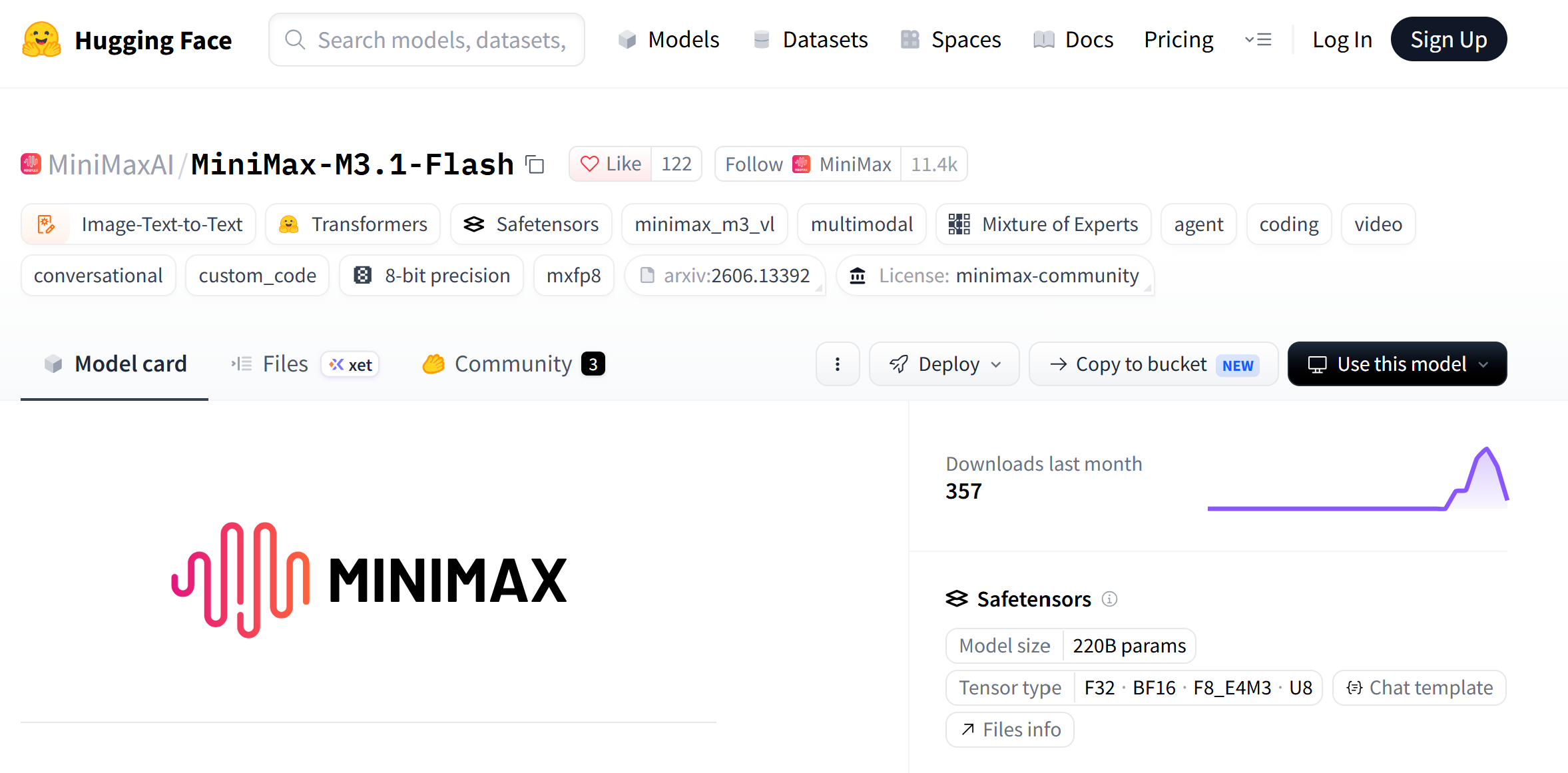
Task: Click the MiniMax logo image in model card
Action: (x=369, y=579)
